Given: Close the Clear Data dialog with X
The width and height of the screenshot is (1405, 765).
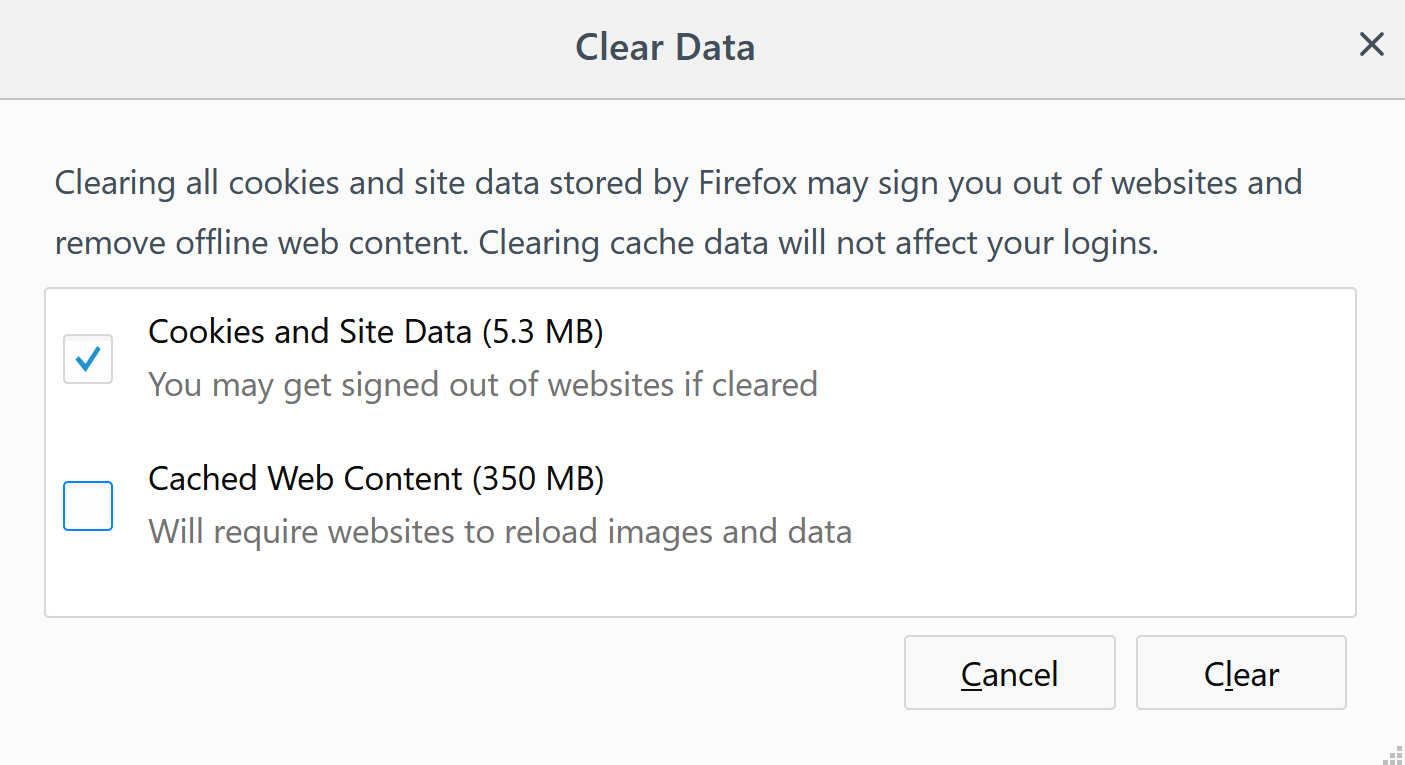Looking at the screenshot, I should [x=1371, y=45].
